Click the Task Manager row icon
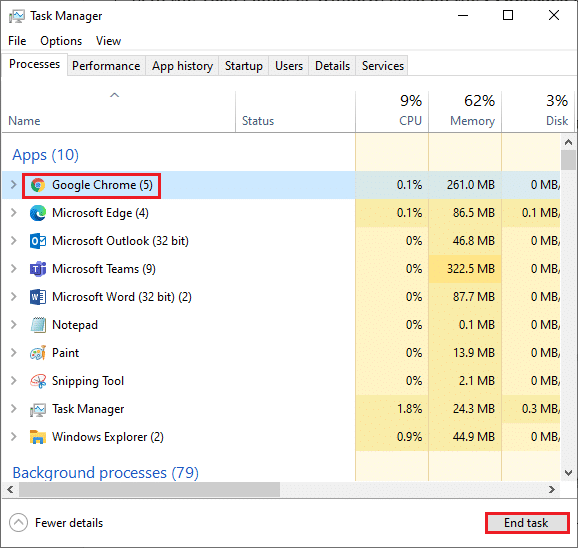 [38, 409]
